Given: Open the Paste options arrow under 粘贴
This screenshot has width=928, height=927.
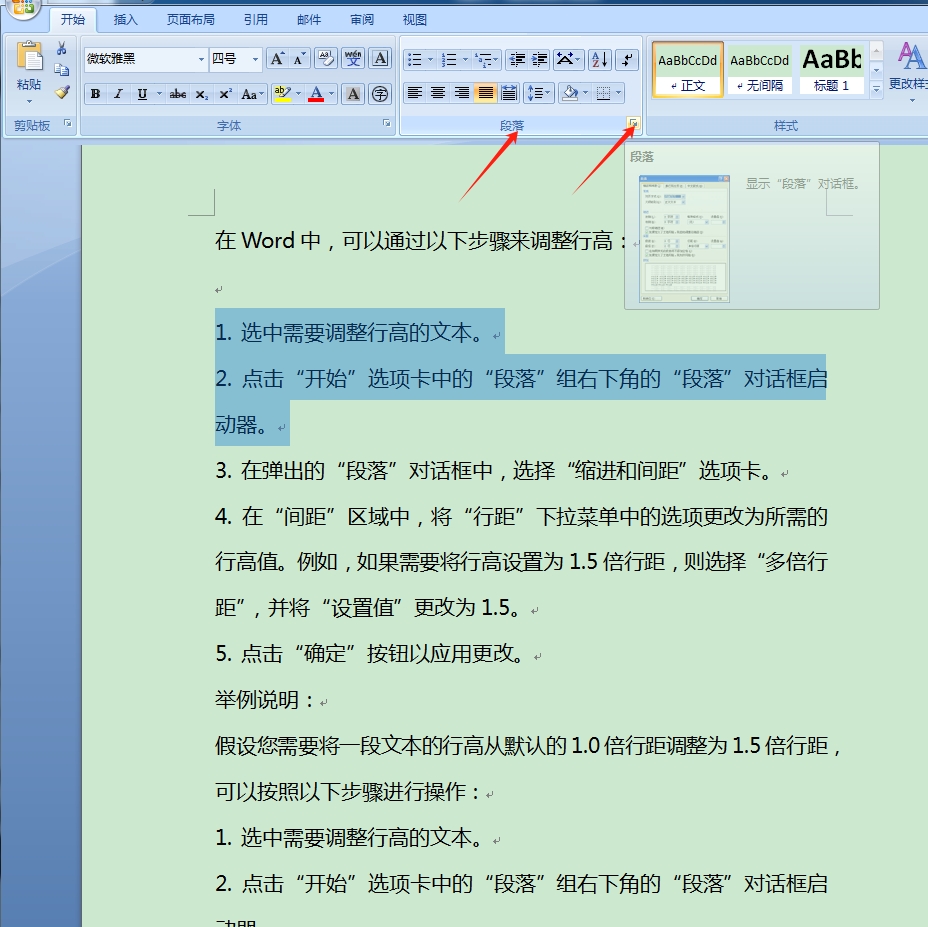Looking at the screenshot, I should point(29,101).
